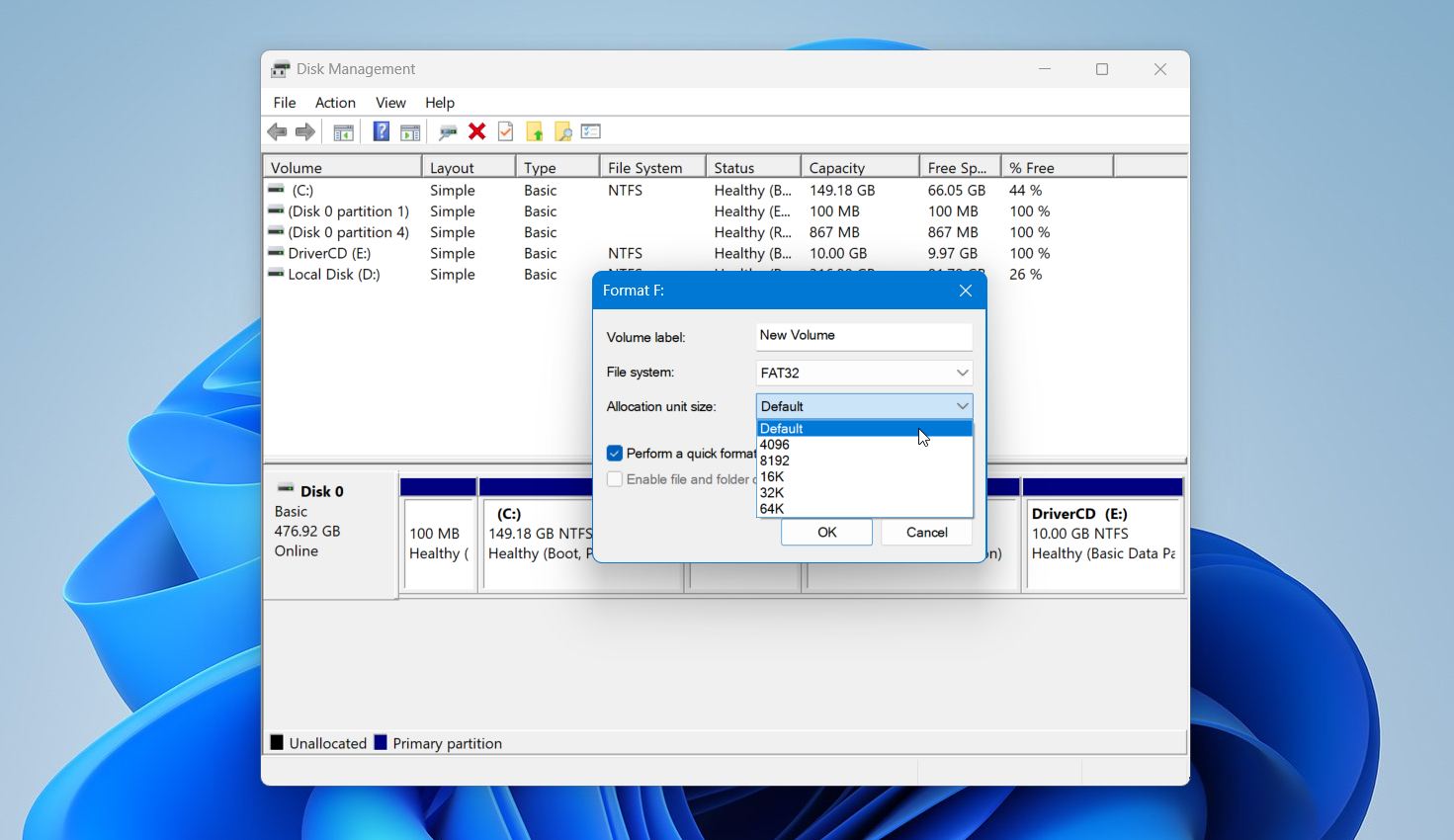Click the 66.05 GB free space cell
The width and height of the screenshot is (1454, 840).
pyautogui.click(x=957, y=190)
